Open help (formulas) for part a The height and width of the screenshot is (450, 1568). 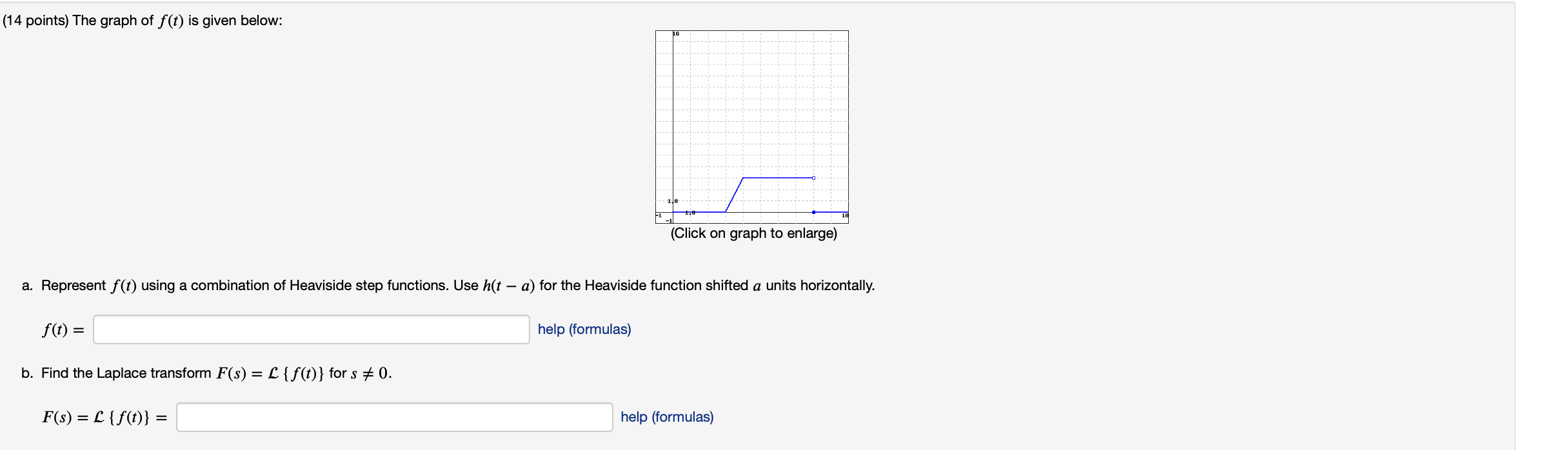584,329
